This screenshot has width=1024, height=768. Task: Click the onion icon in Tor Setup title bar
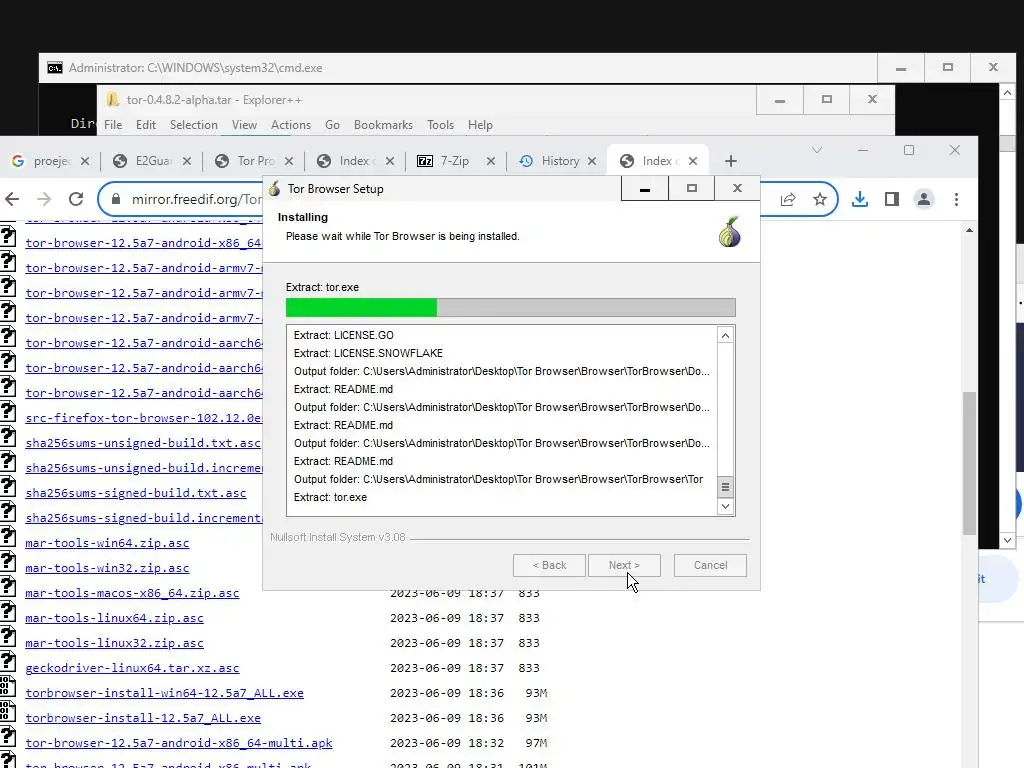click(274, 189)
